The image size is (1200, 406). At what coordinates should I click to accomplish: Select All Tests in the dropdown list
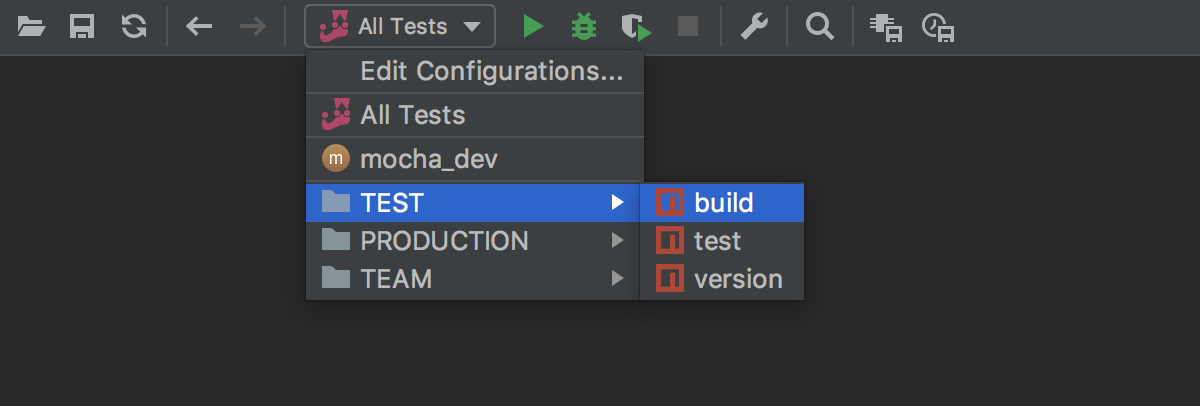click(412, 115)
